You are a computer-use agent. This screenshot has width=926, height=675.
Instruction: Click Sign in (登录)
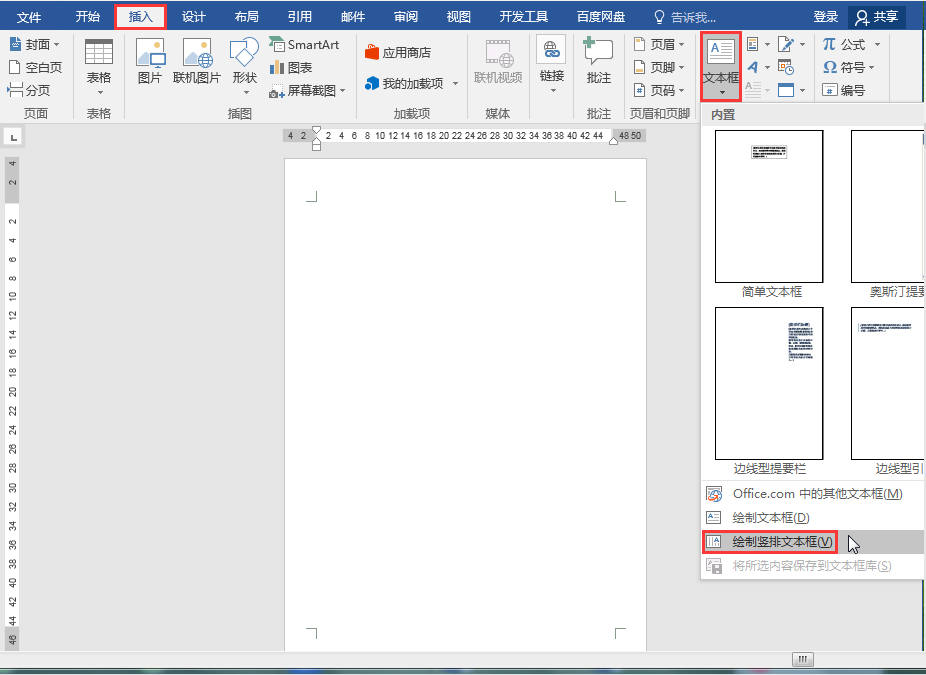(x=825, y=17)
